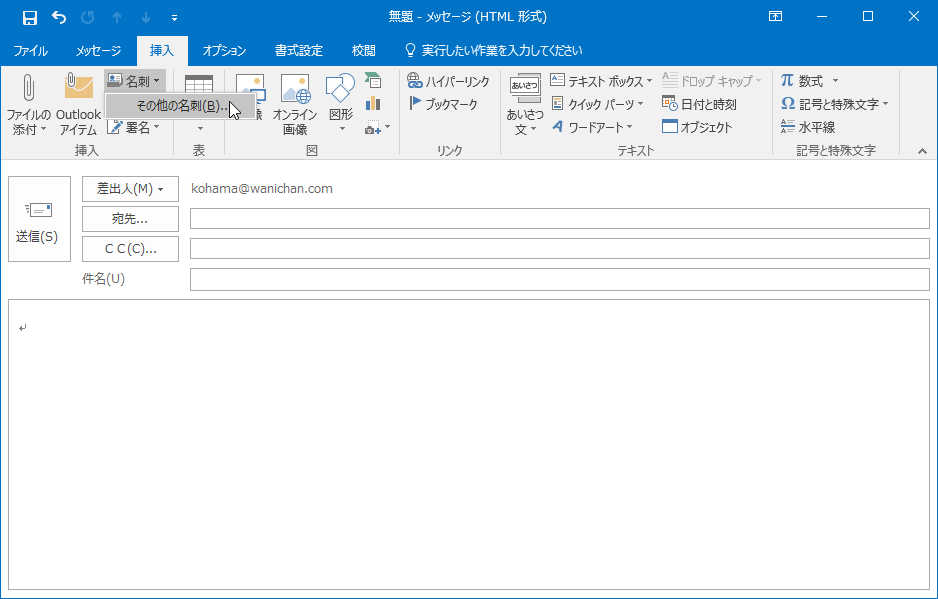Focus the 実行したい作業を入力してください search box
The image size is (938, 599).
[494, 51]
